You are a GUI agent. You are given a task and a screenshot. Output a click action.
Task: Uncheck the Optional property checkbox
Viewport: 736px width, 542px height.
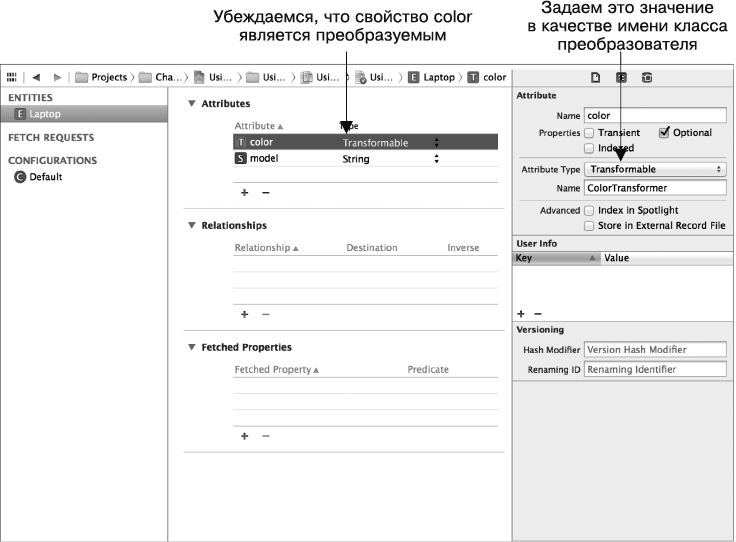tap(663, 132)
